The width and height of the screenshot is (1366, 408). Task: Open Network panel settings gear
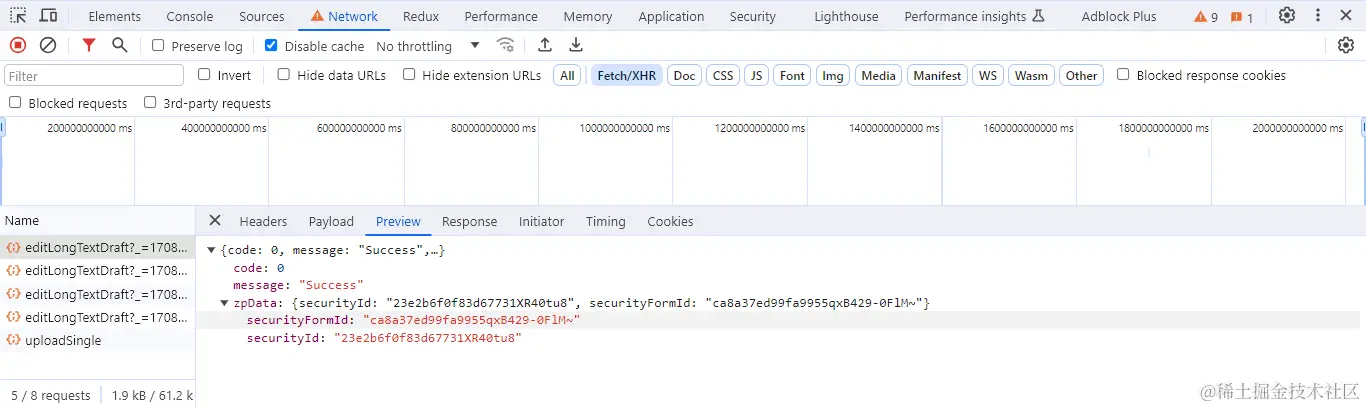point(1346,45)
